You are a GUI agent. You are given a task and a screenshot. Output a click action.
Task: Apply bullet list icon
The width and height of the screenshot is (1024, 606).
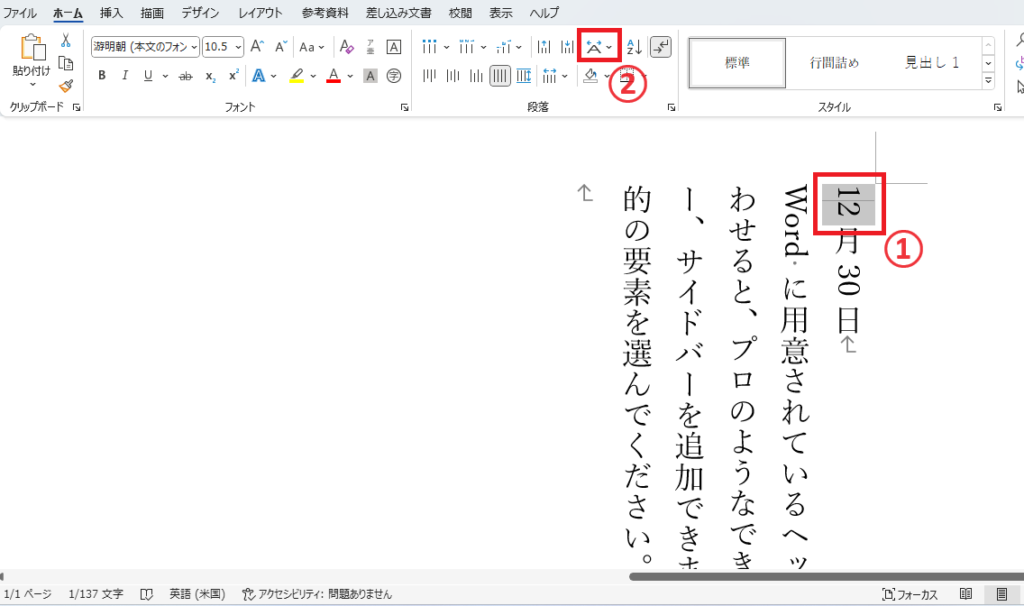click(x=429, y=46)
